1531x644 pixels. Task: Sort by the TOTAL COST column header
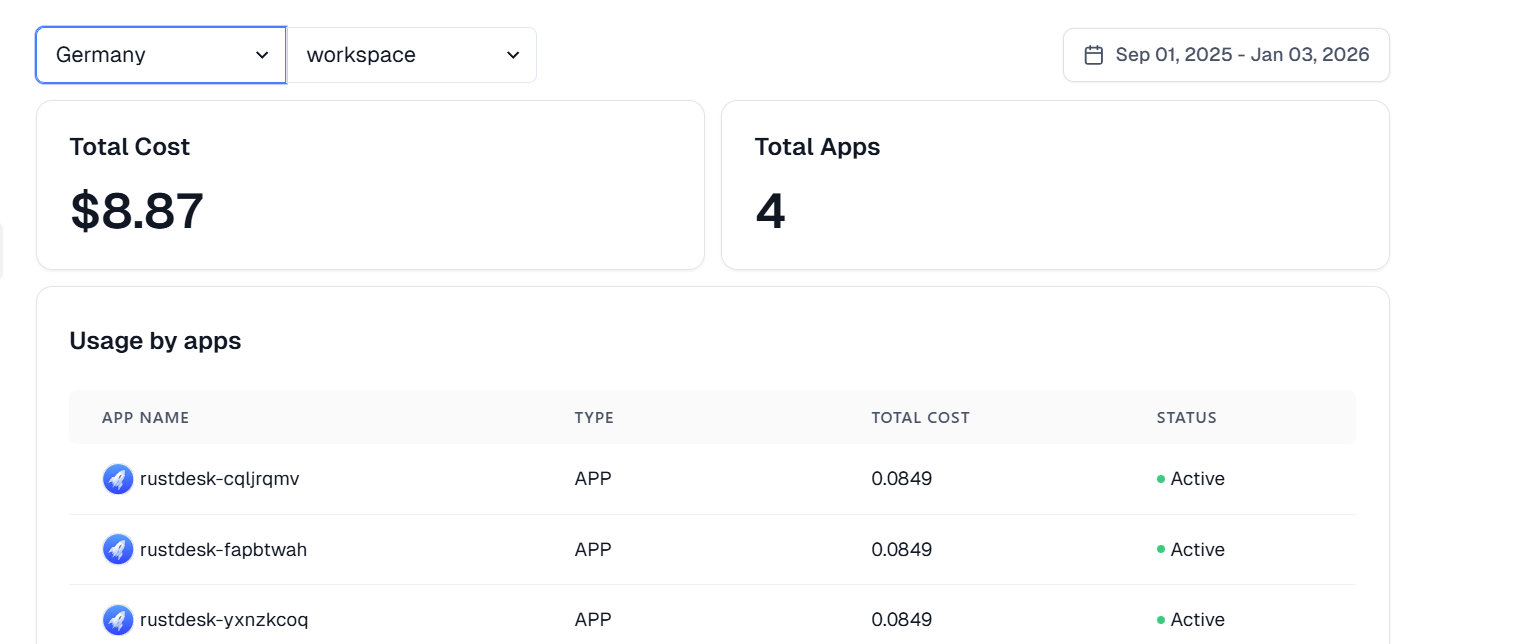coord(920,418)
